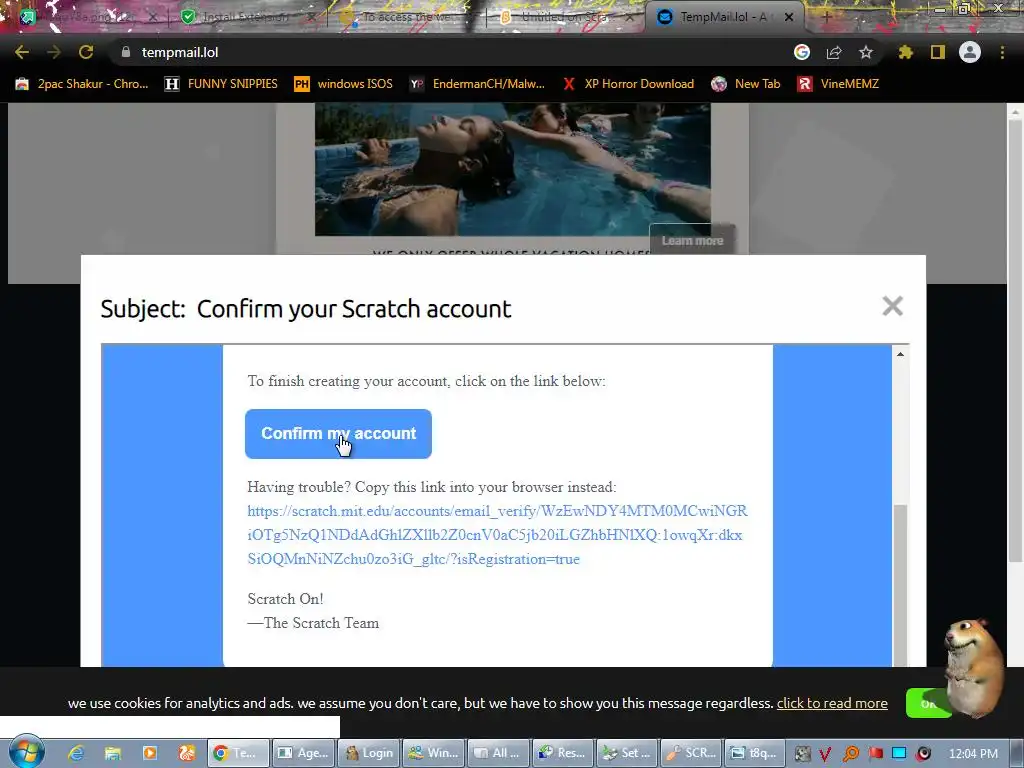Open windows ISOS bookmark

[344, 84]
